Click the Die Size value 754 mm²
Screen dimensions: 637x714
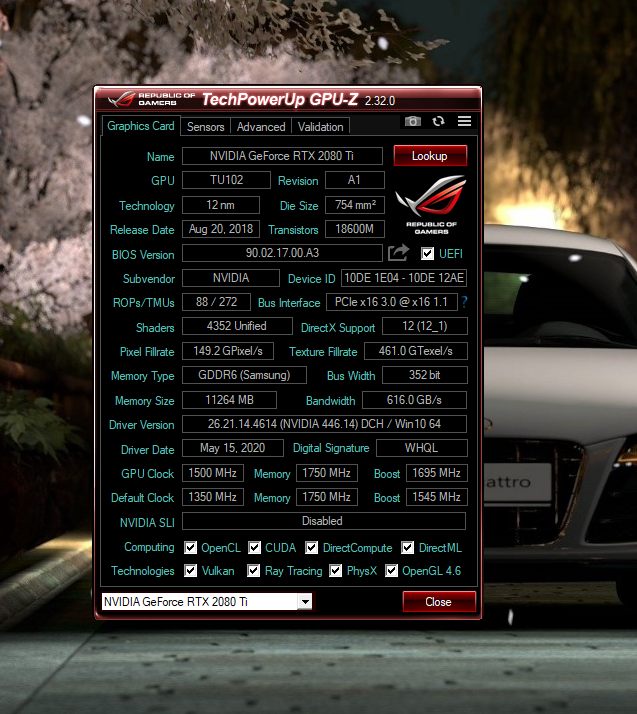coord(355,205)
